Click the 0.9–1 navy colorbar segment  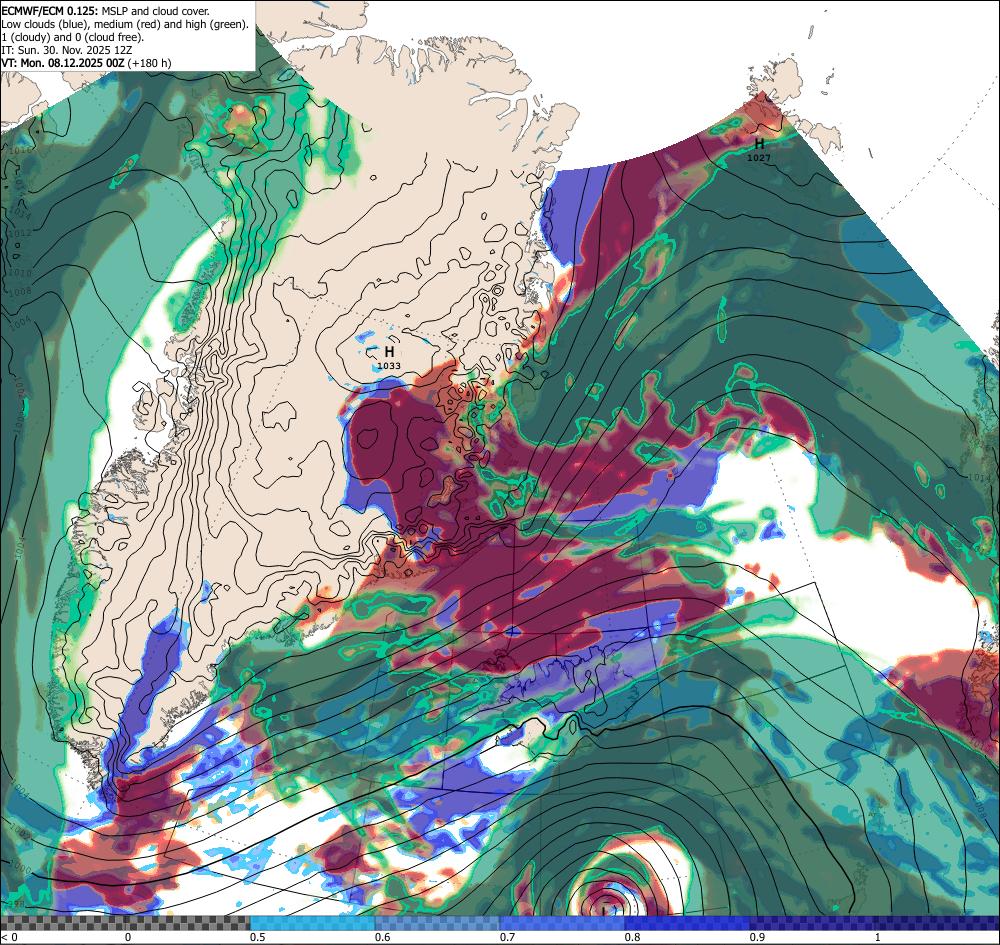(x=812, y=923)
